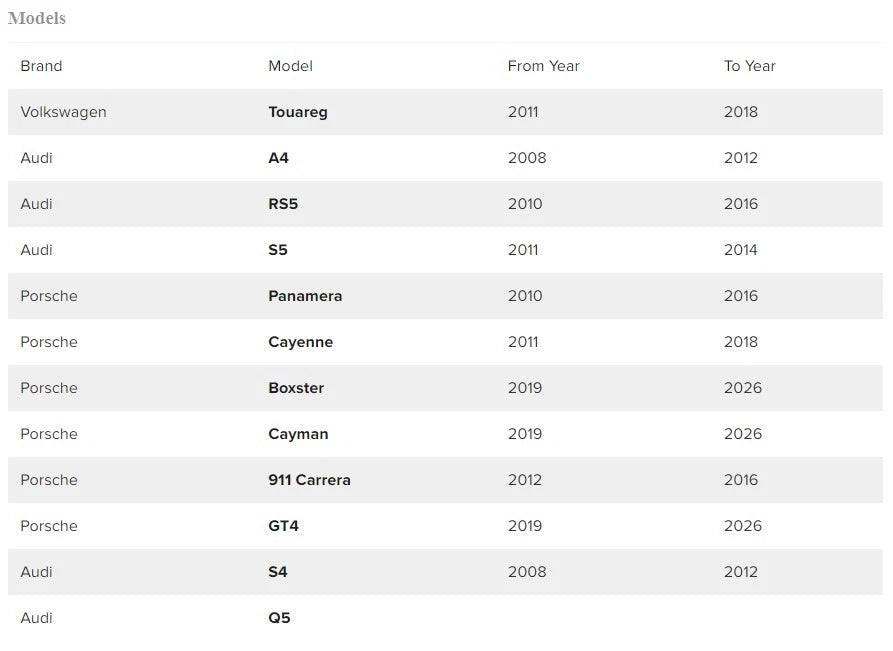
Task: Click the Boxster model name
Action: 296,388
